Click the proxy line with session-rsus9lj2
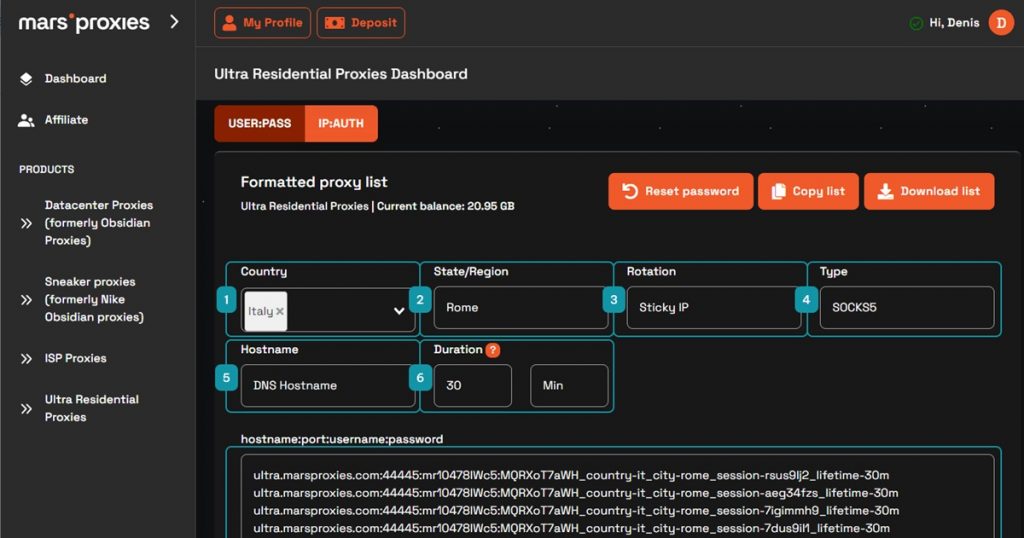This screenshot has width=1024, height=538. (x=571, y=475)
